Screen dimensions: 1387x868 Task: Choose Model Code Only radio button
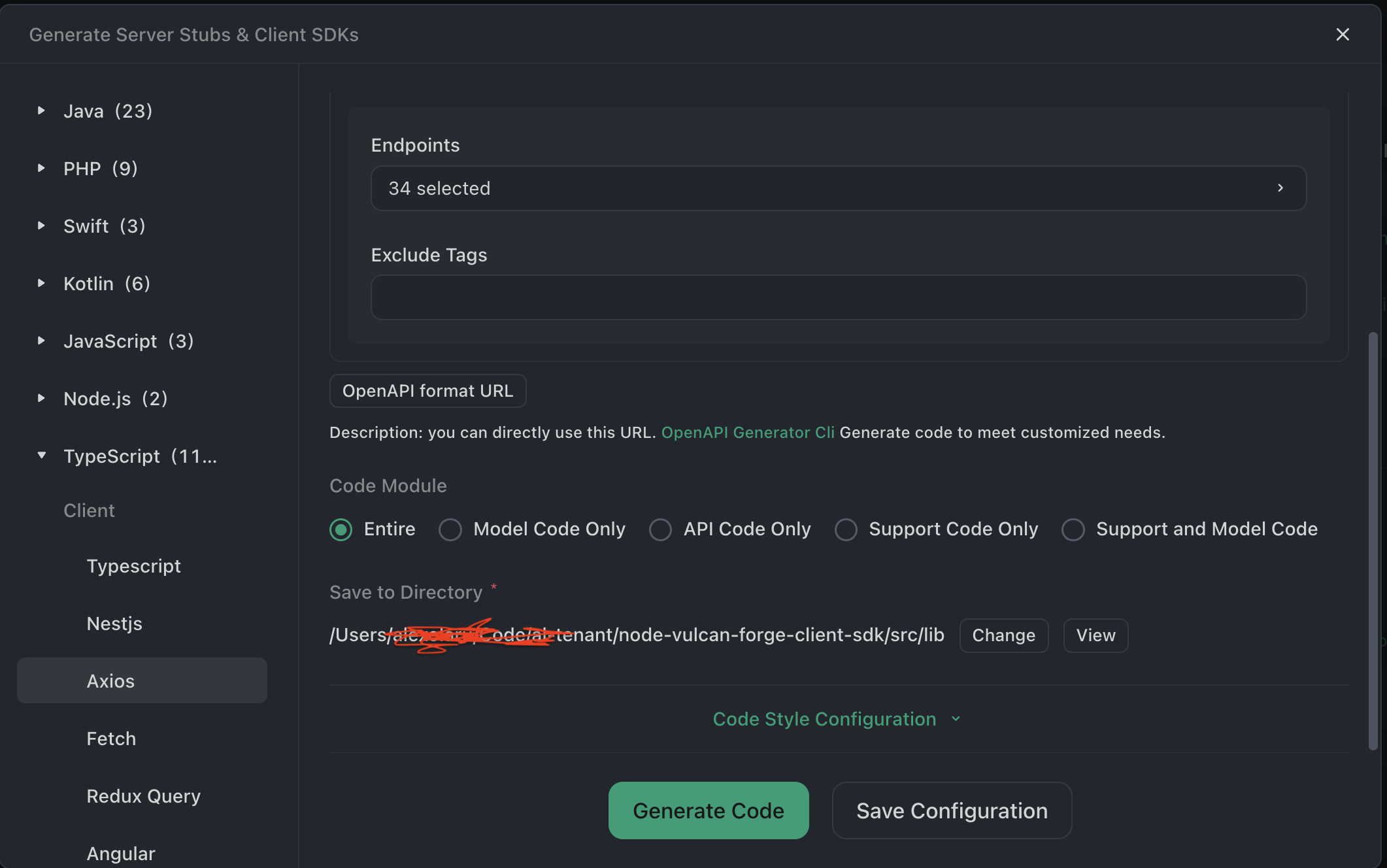[450, 529]
